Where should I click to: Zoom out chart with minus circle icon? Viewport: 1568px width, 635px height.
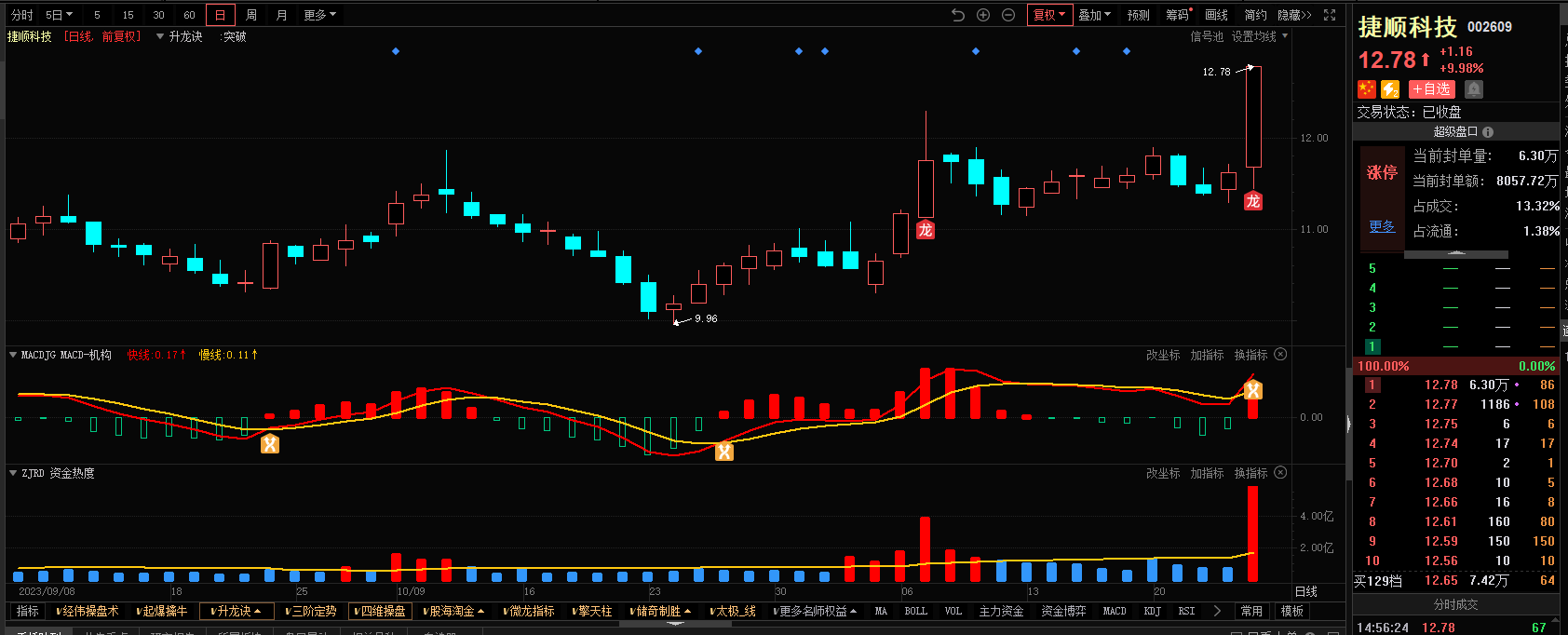[1008, 15]
